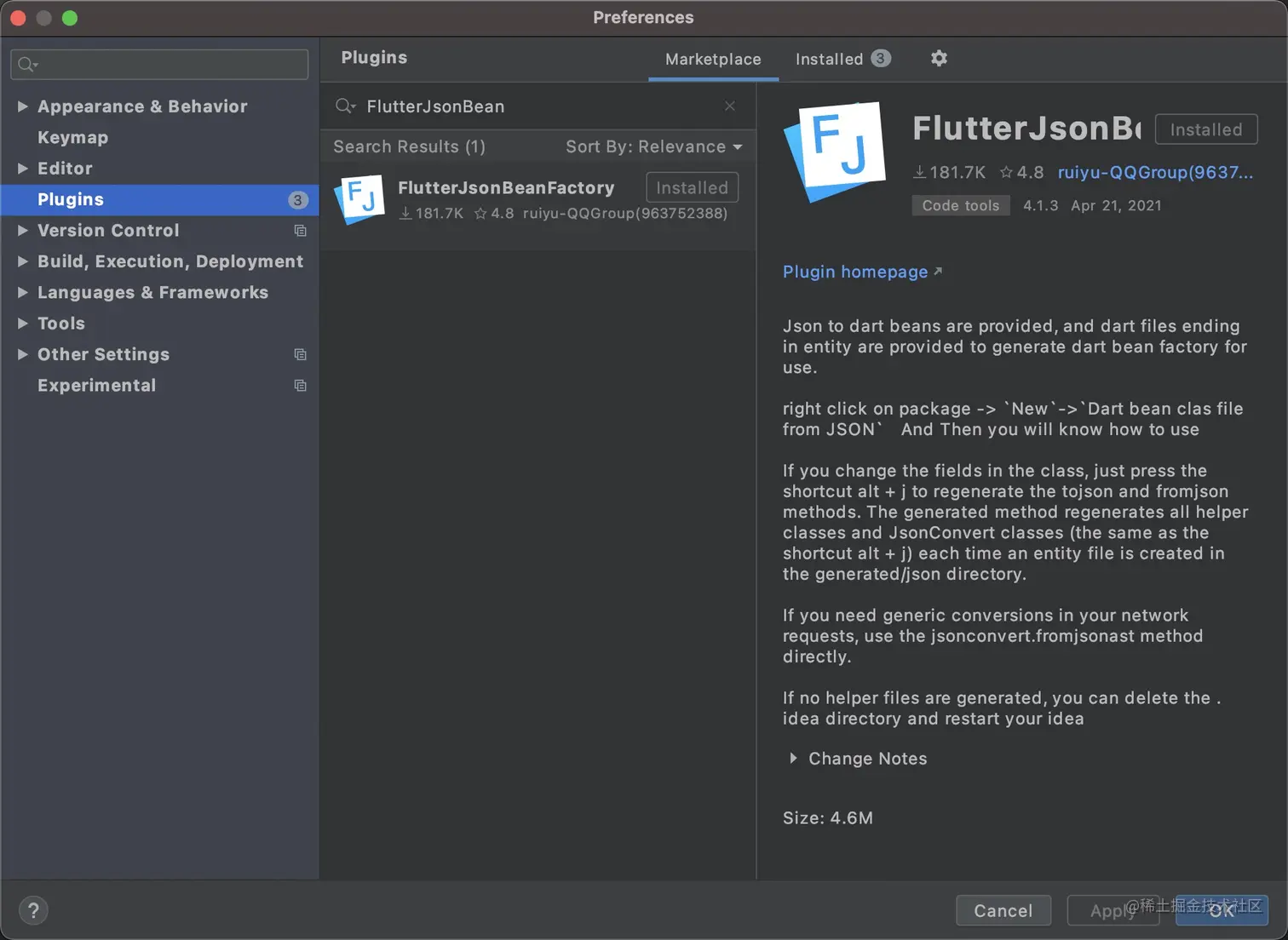1288x940 pixels.
Task: Select Plugins in settings tree
Action: pos(159,199)
